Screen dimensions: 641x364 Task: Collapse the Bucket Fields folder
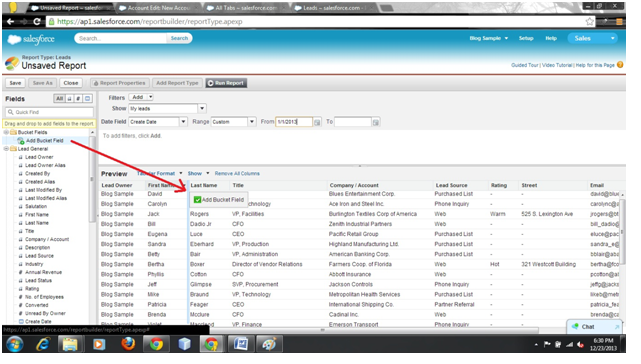[6, 132]
